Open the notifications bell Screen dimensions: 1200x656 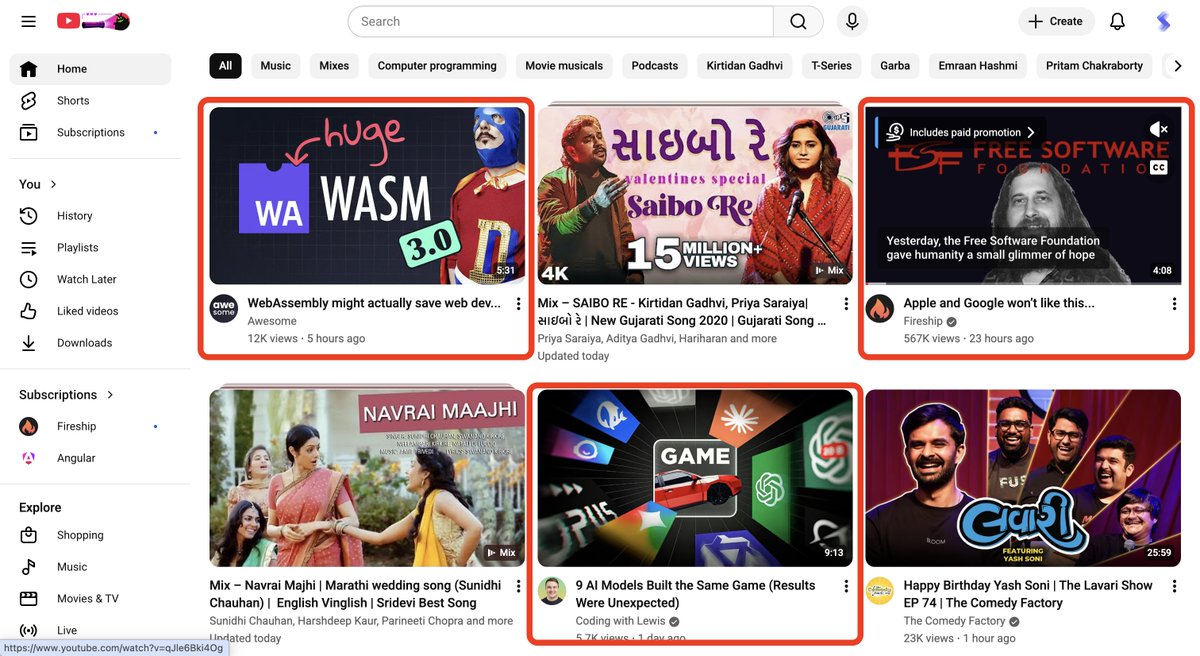1118,21
